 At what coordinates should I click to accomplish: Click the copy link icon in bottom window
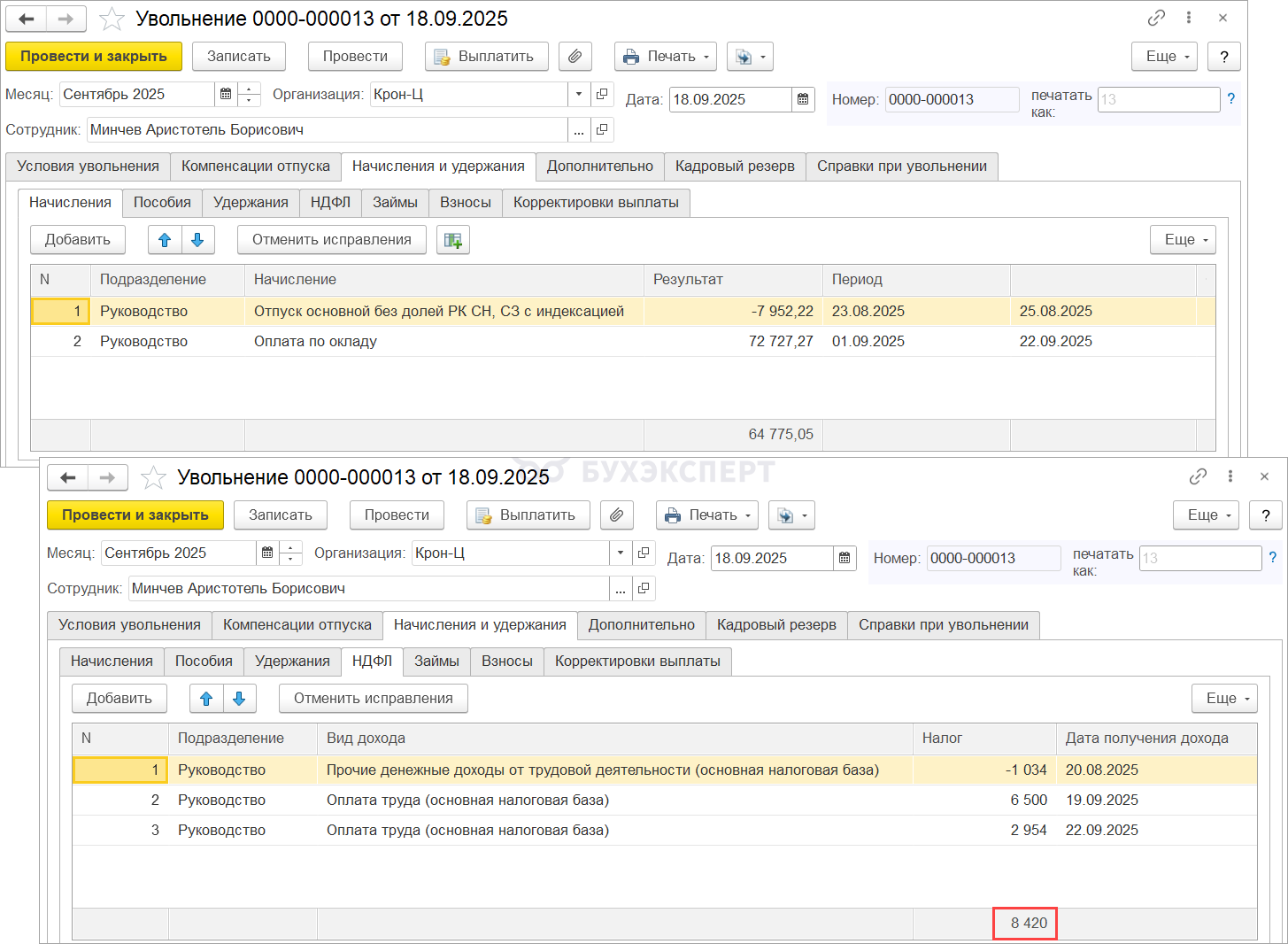[x=1198, y=476]
